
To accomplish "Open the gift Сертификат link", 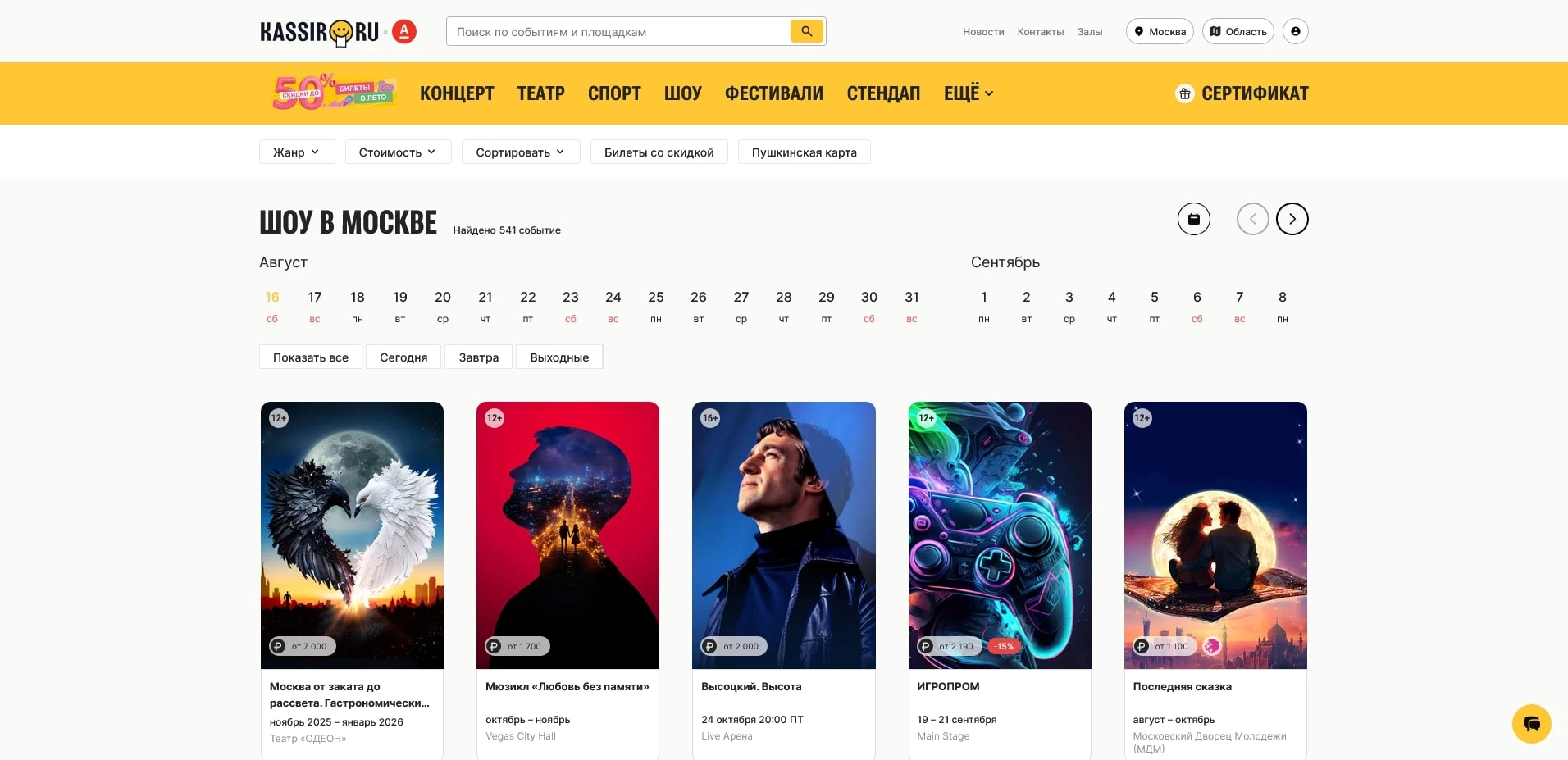I will (1242, 93).
